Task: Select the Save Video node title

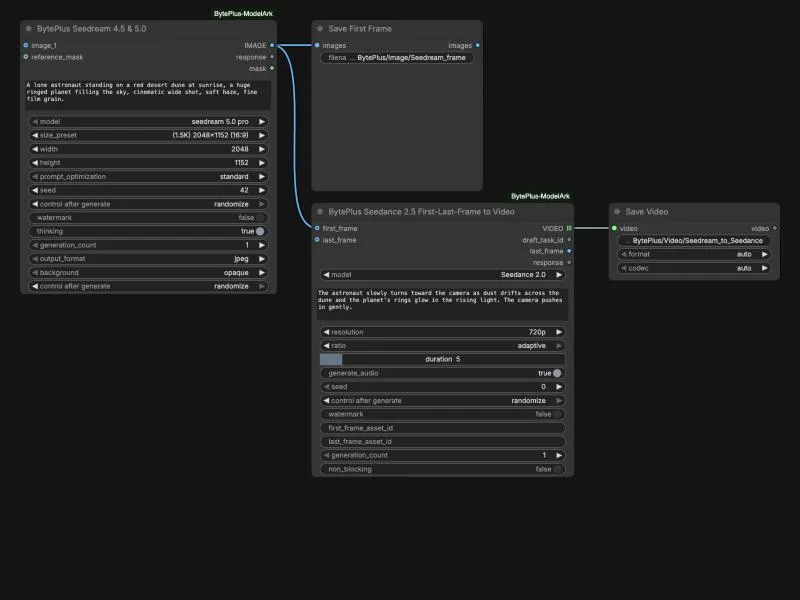Action: pyautogui.click(x=646, y=212)
